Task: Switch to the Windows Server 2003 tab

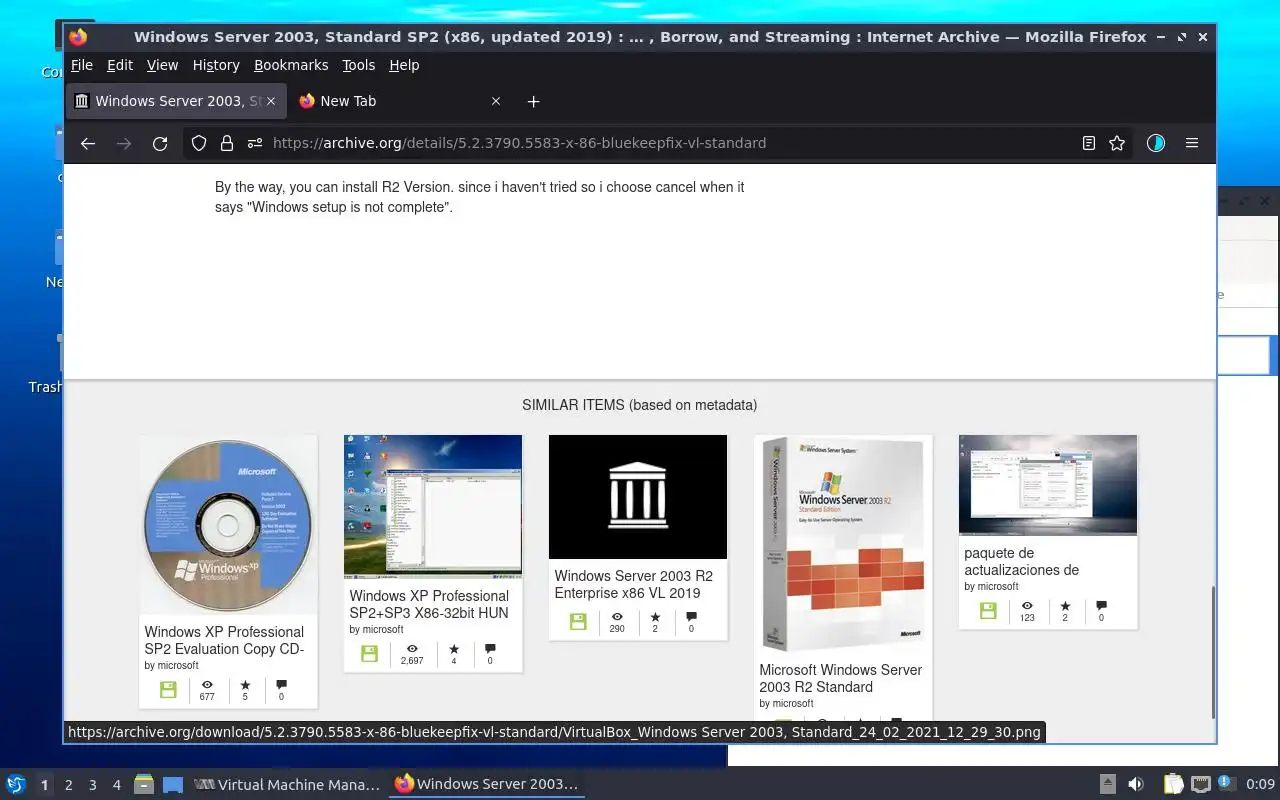Action: point(176,101)
